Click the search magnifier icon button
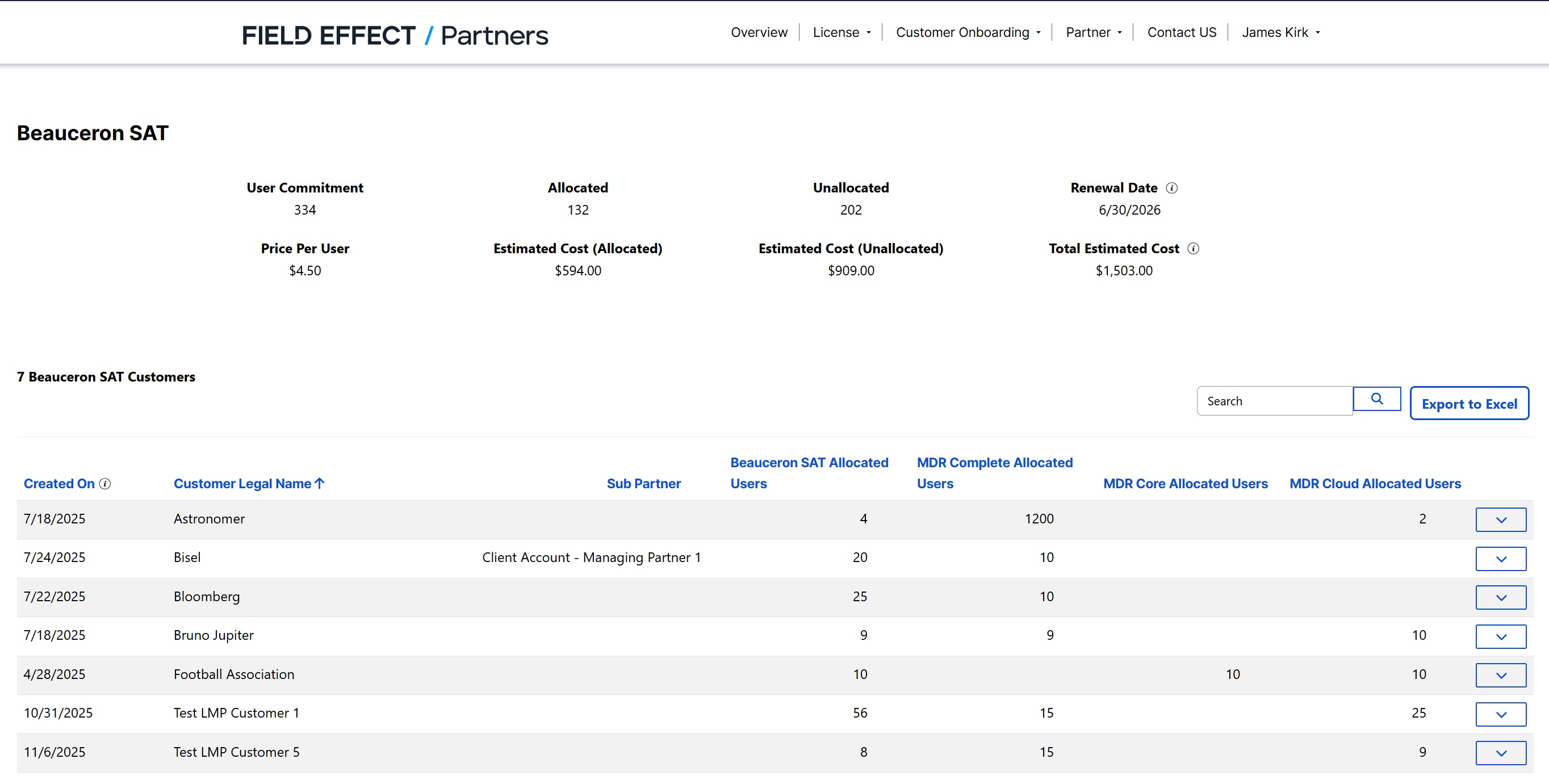The height and width of the screenshot is (784, 1549). click(x=1376, y=399)
